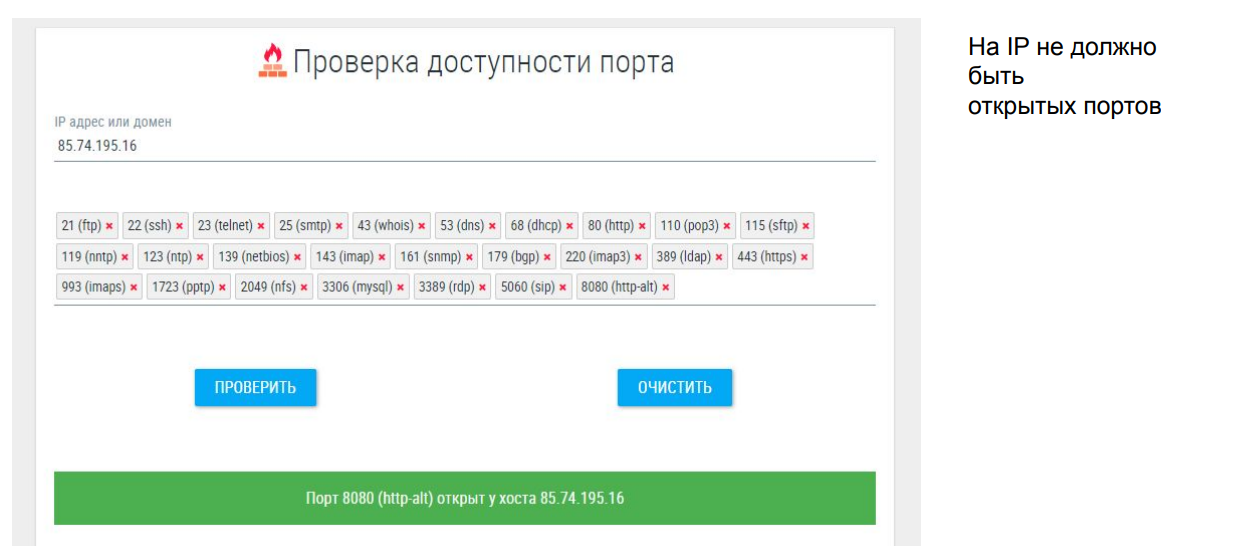This screenshot has height=546, width=1248.
Task: Click the green port 8080 open result banner
Action: click(464, 498)
